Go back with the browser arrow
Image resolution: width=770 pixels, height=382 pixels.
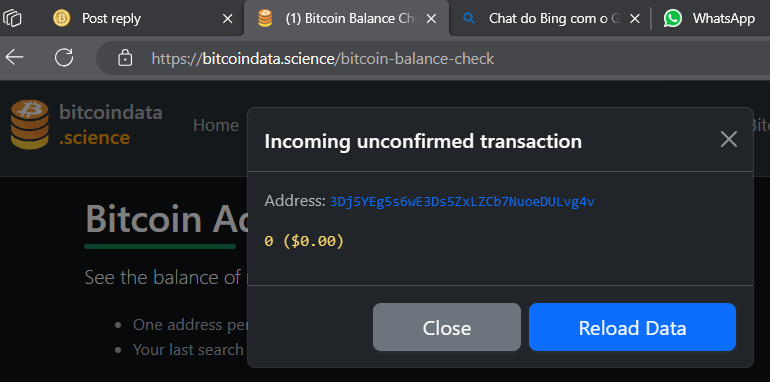click(x=15, y=58)
